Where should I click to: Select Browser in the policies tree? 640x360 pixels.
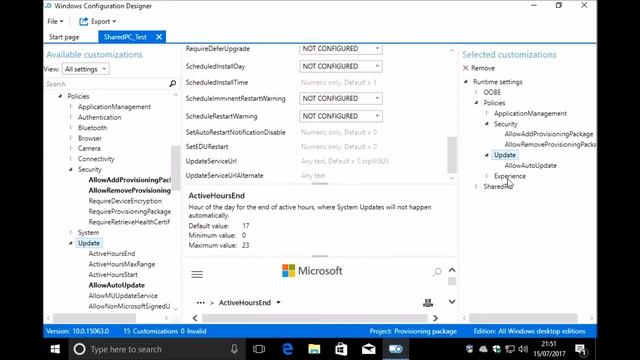point(90,138)
